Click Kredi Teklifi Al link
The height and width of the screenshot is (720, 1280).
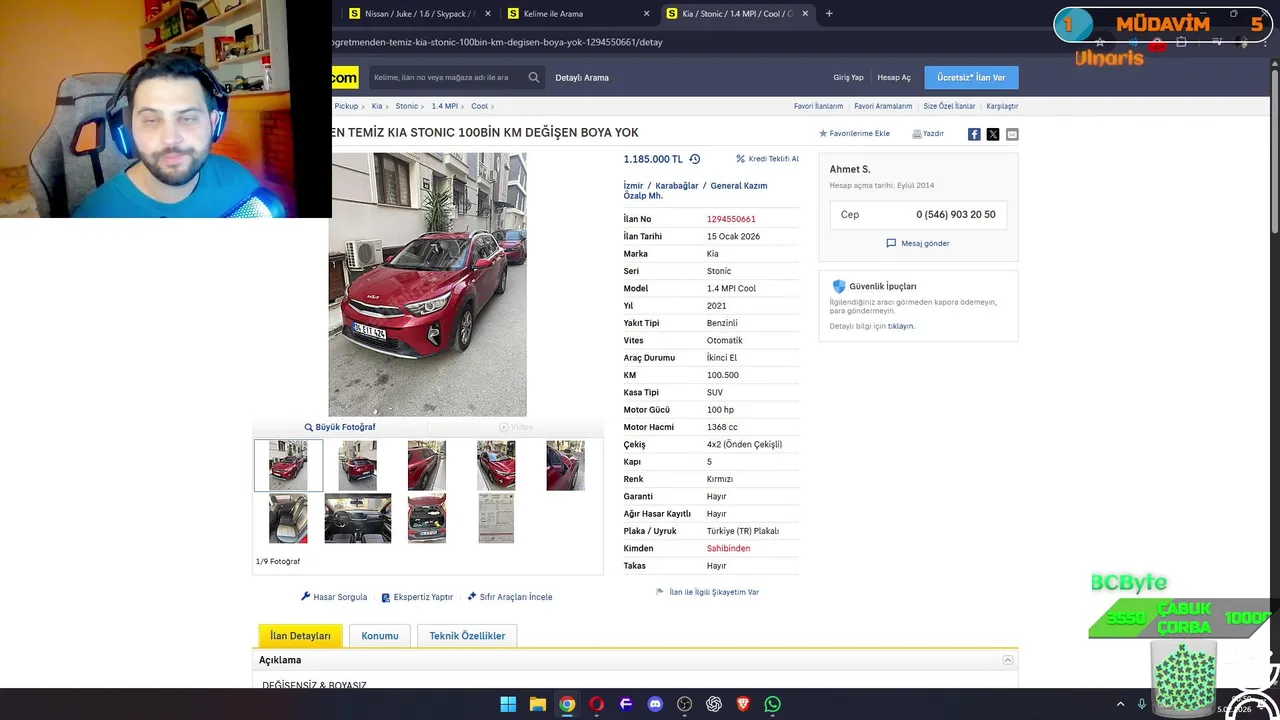click(x=767, y=159)
